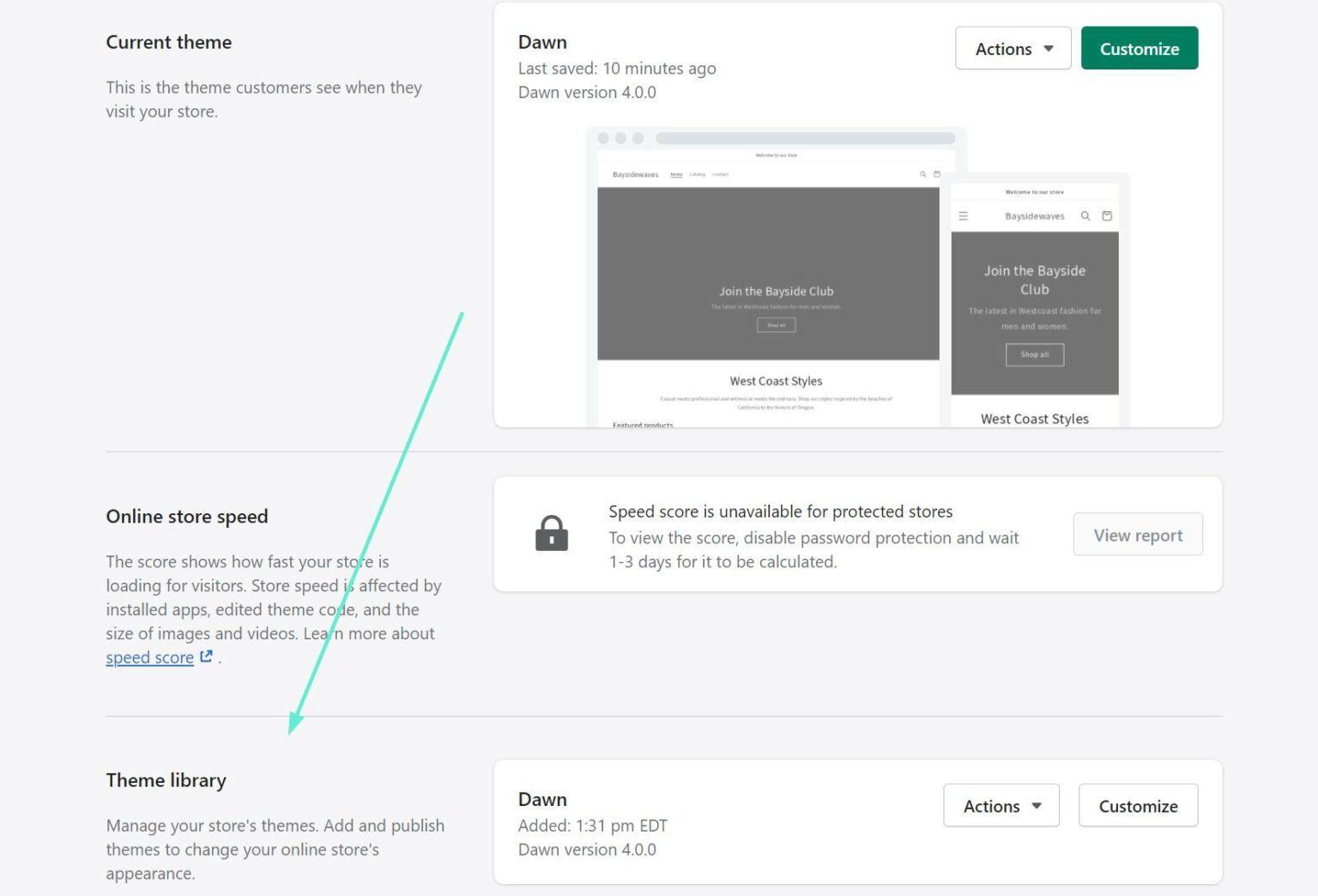Click the padlock icon in speed score panel
Screen dimensions: 1318x896
coord(553,534)
